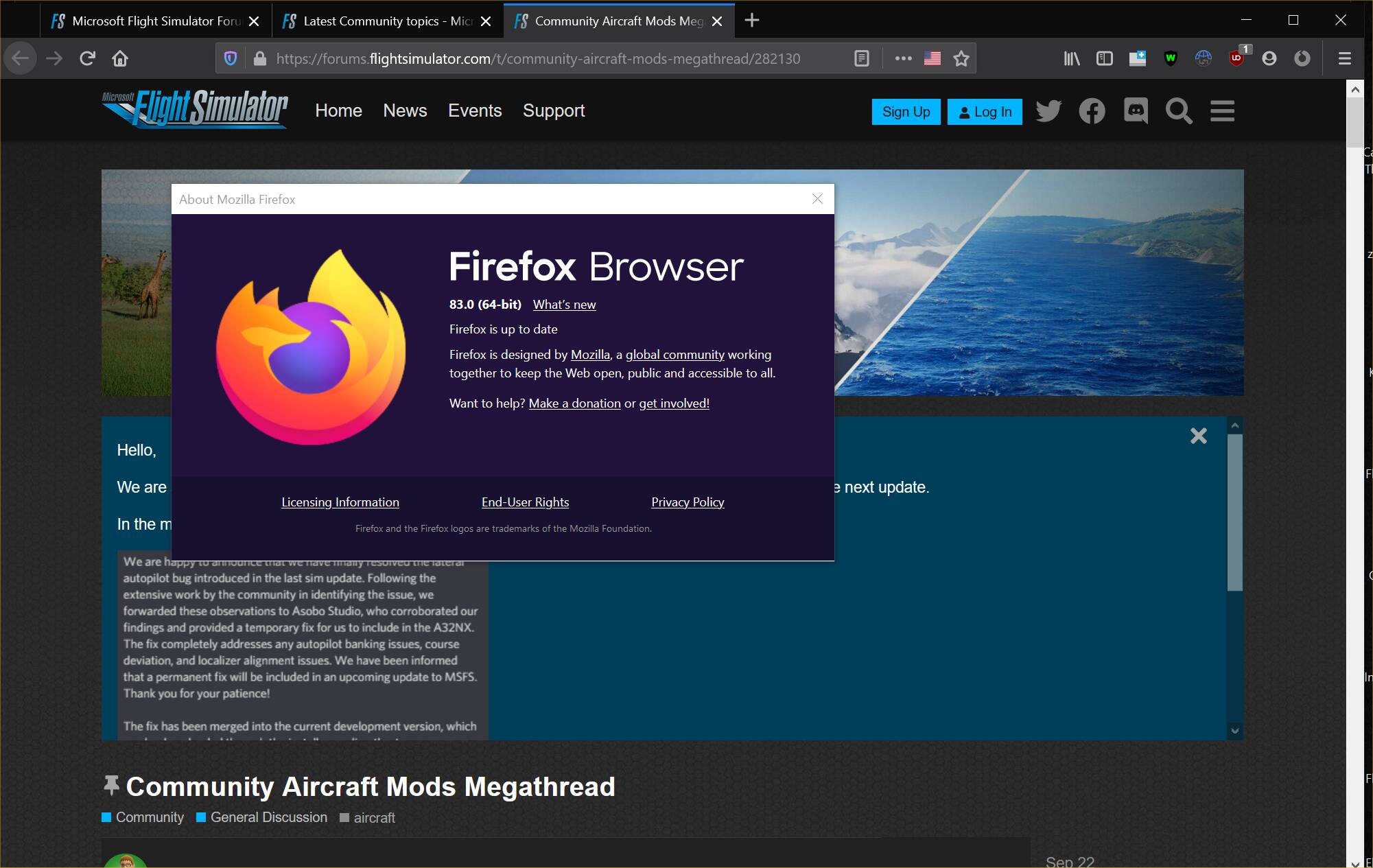Toggle Reader View icon in address bar

(862, 58)
